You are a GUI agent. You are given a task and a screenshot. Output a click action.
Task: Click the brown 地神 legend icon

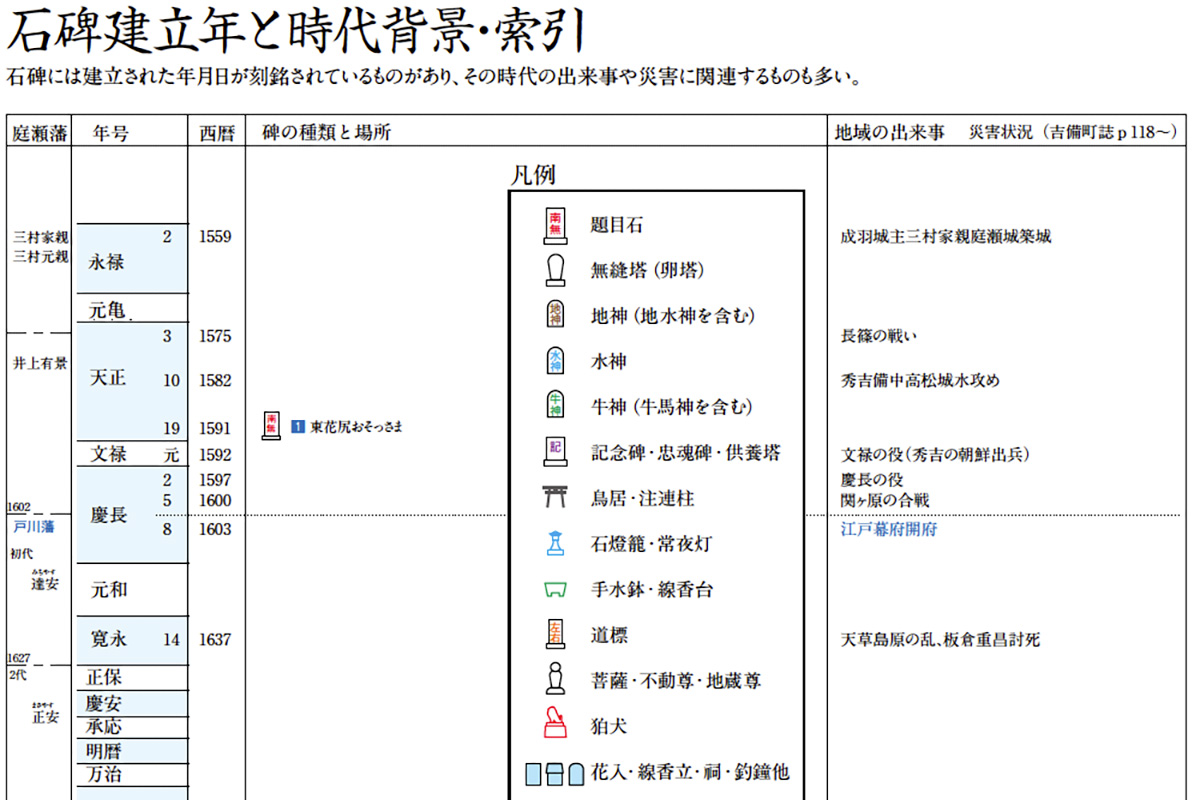[x=555, y=316]
